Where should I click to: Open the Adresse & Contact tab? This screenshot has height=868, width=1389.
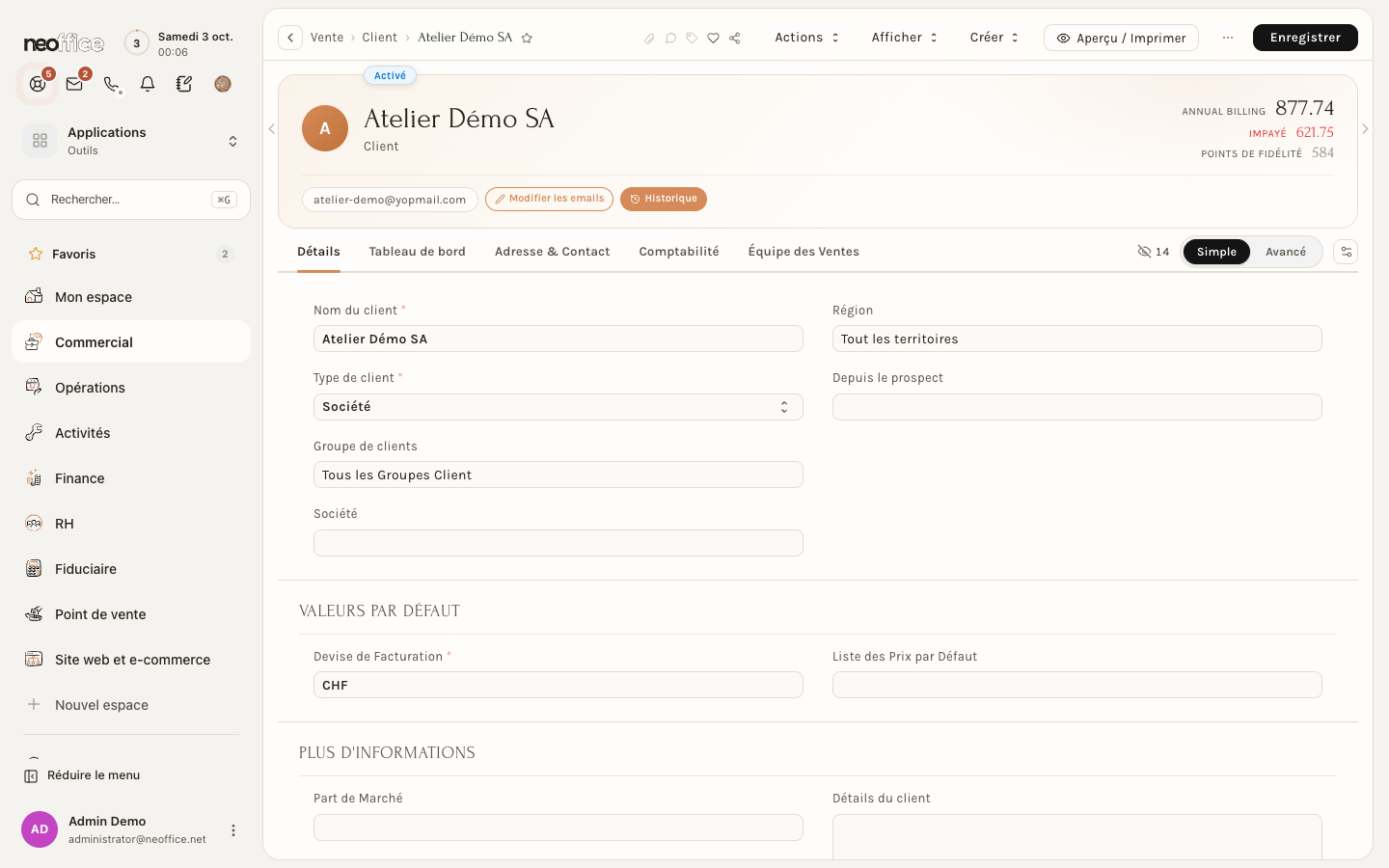tap(552, 252)
